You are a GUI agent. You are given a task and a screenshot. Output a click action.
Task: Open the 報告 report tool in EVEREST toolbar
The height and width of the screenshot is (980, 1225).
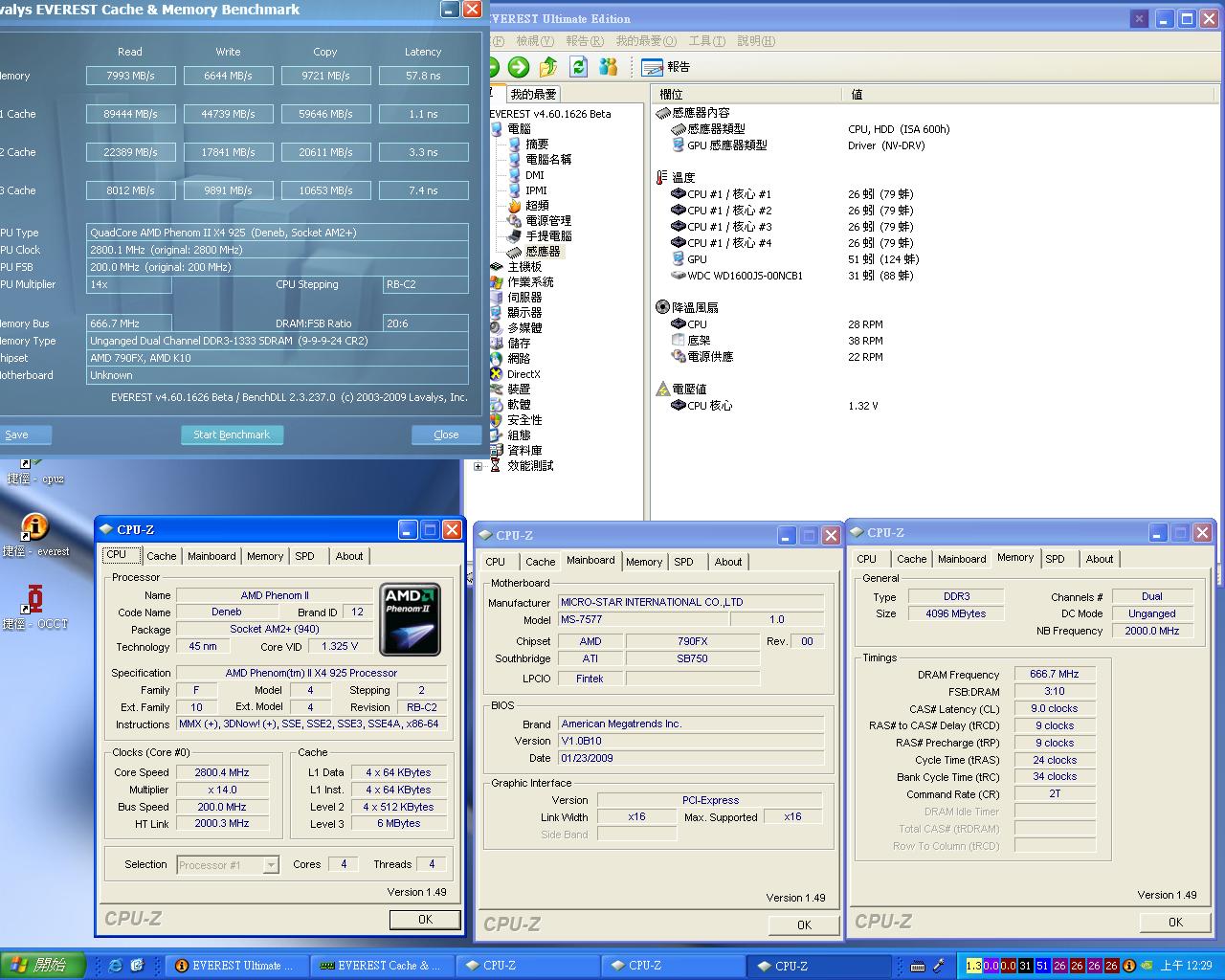[x=665, y=67]
